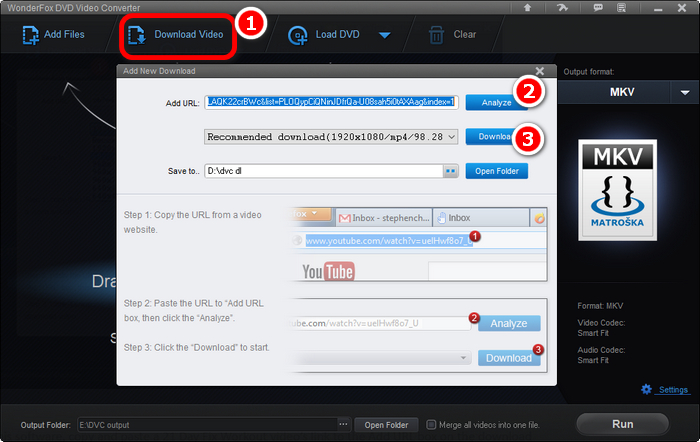Screen dimensions: 700x442
Task: Click the Save to path field
Action: [324, 171]
